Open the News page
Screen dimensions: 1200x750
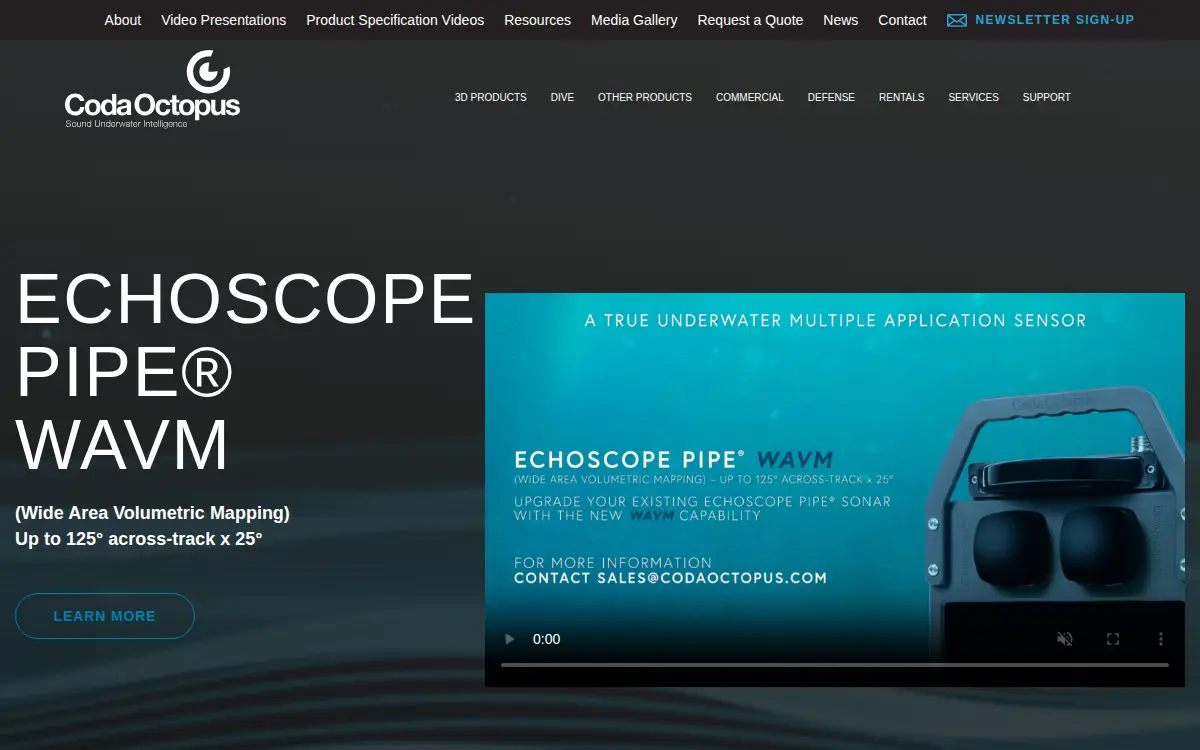coord(841,20)
